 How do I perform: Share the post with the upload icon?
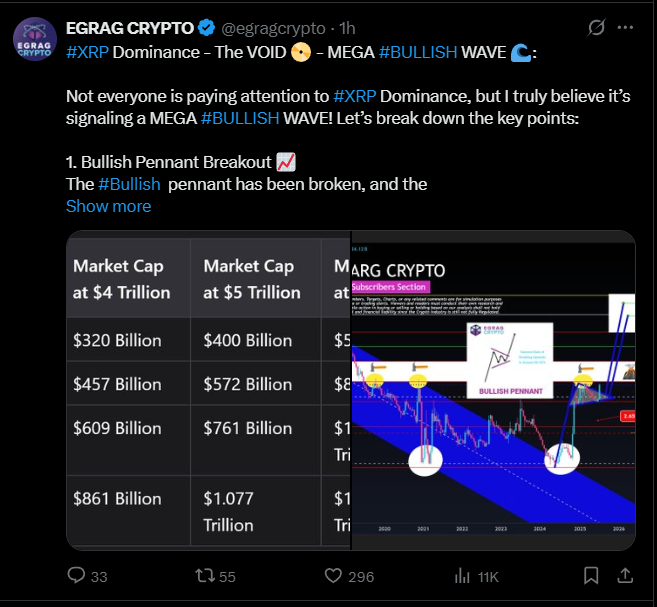pos(625,575)
